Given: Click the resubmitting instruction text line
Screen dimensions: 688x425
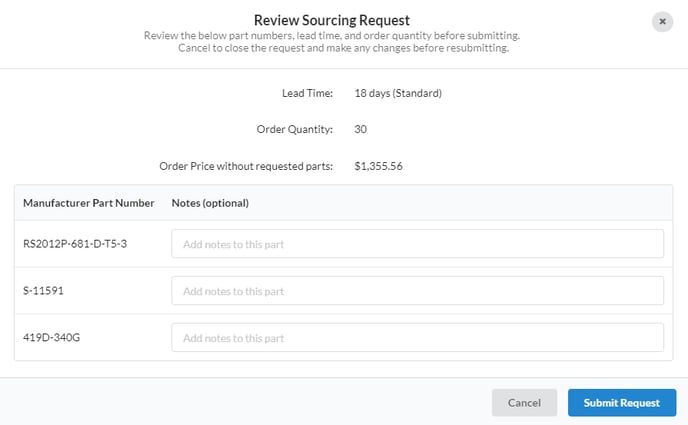Looking at the screenshot, I should [344, 48].
